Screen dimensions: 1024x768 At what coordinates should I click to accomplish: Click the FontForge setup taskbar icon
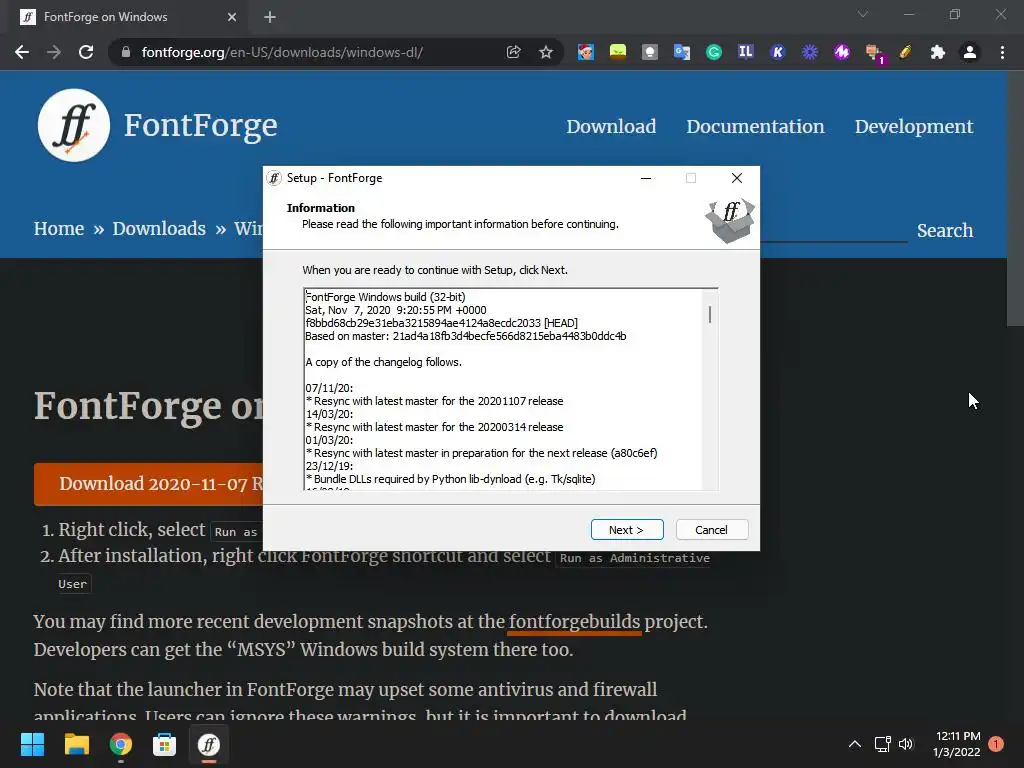[209, 744]
